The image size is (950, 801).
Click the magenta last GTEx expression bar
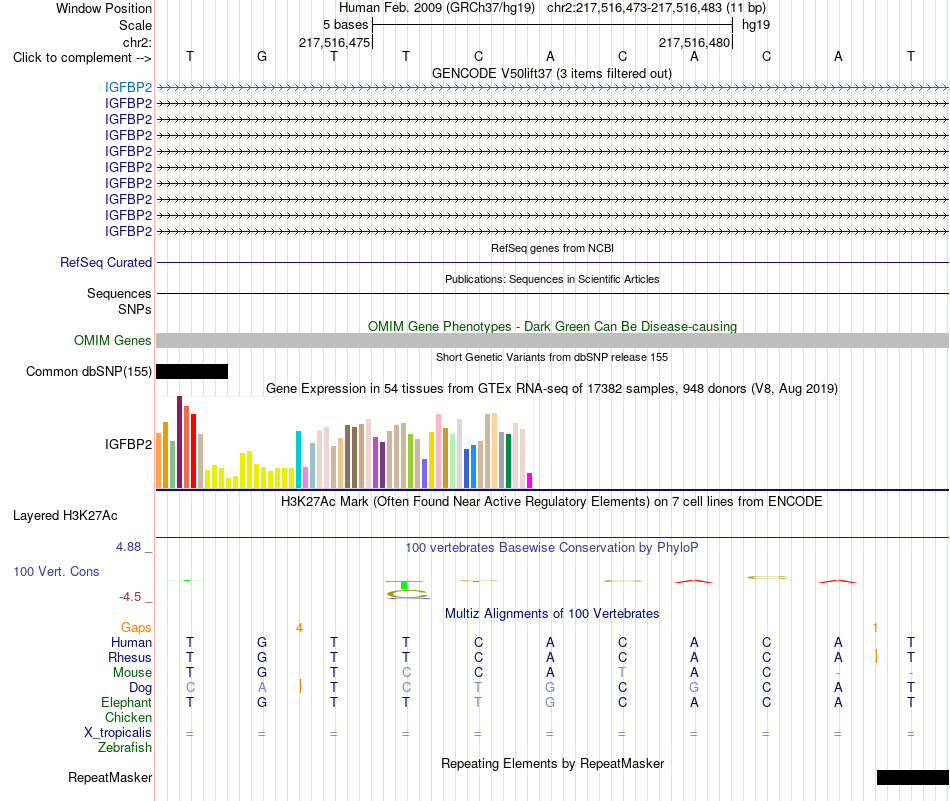[x=530, y=480]
